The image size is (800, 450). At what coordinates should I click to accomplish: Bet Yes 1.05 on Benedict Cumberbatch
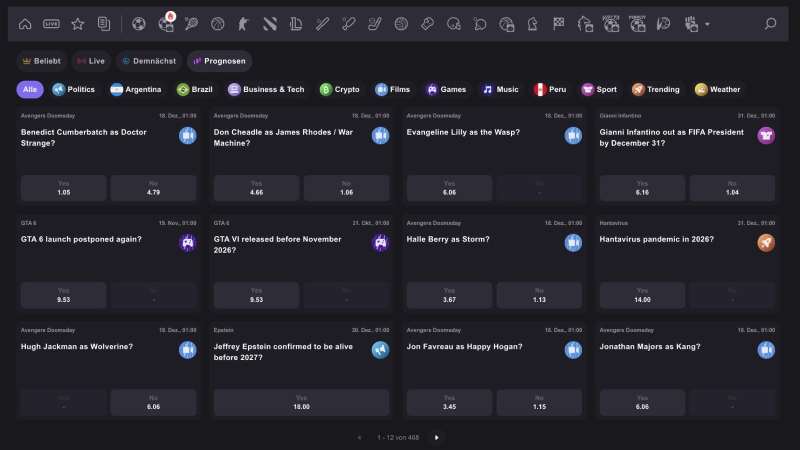[64, 188]
